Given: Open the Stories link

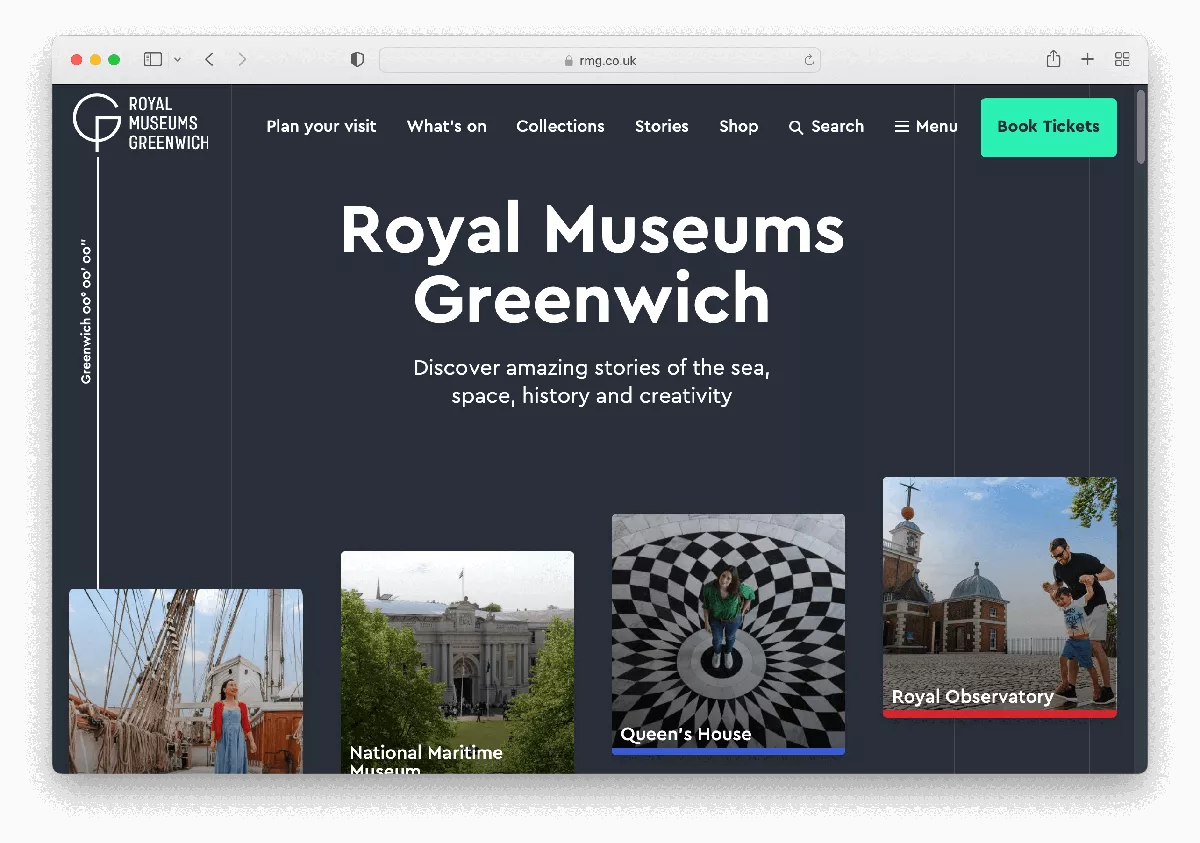Looking at the screenshot, I should (x=661, y=126).
